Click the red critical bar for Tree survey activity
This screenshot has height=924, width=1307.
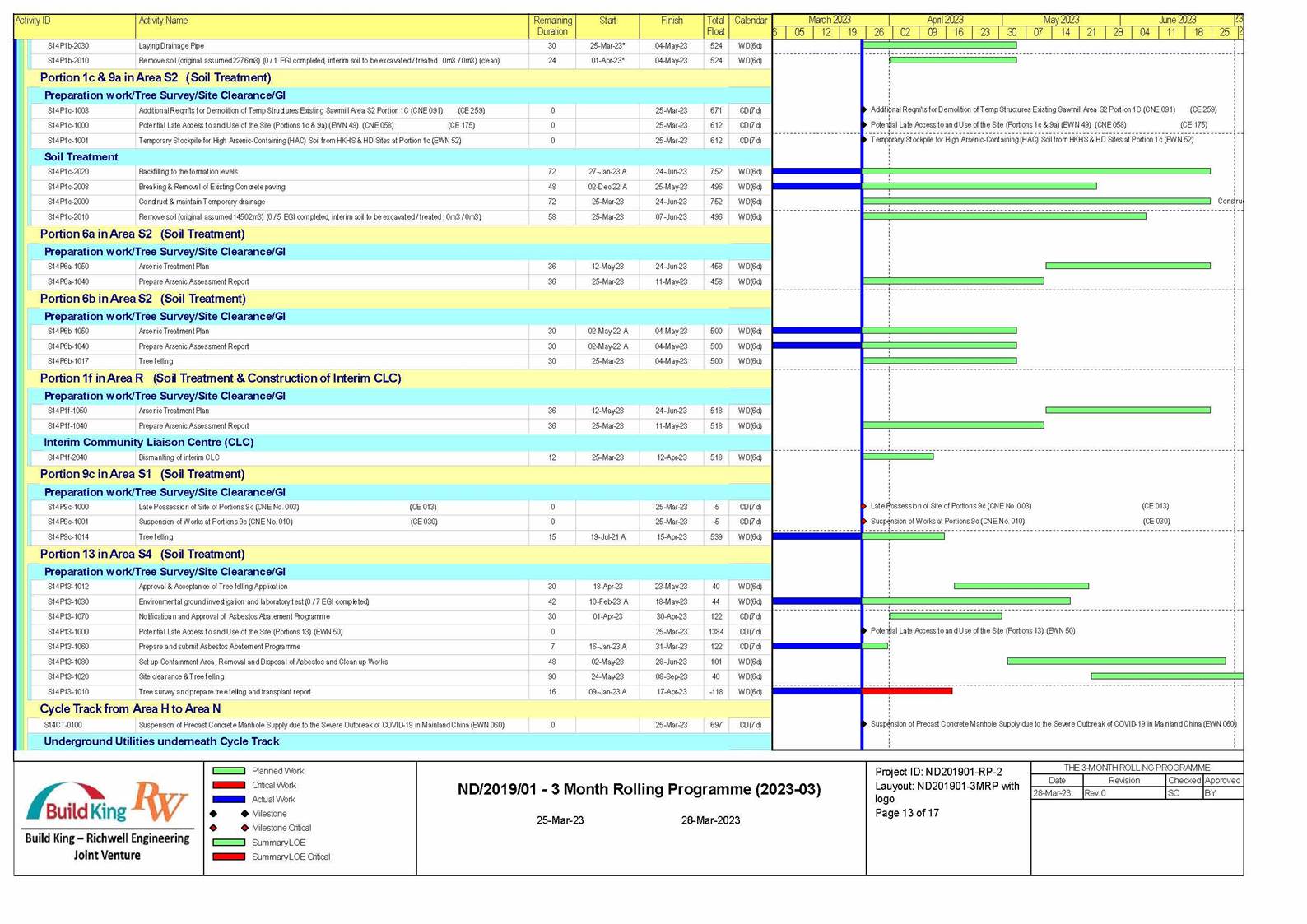pos(907,691)
